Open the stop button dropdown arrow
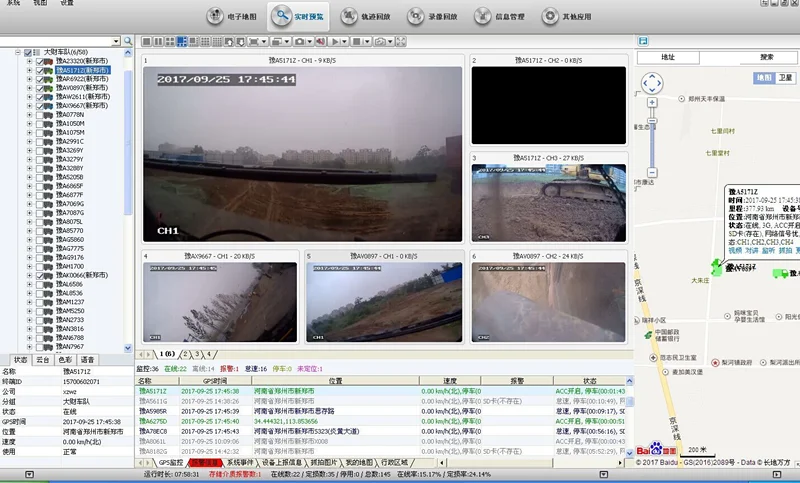This screenshot has height=483, width=800. point(367,41)
